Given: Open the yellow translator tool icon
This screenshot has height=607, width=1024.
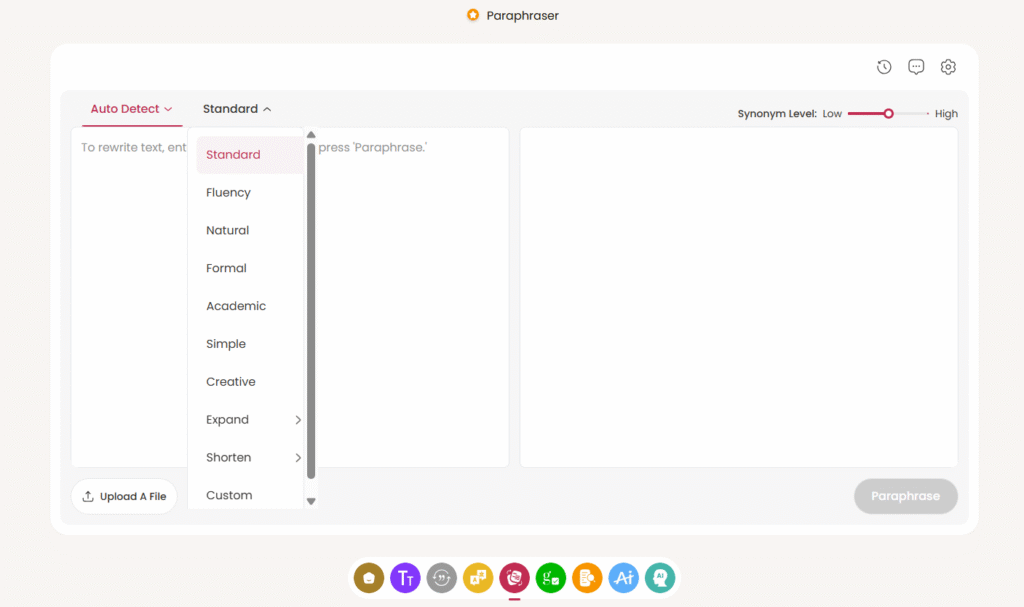Looking at the screenshot, I should 478,577.
